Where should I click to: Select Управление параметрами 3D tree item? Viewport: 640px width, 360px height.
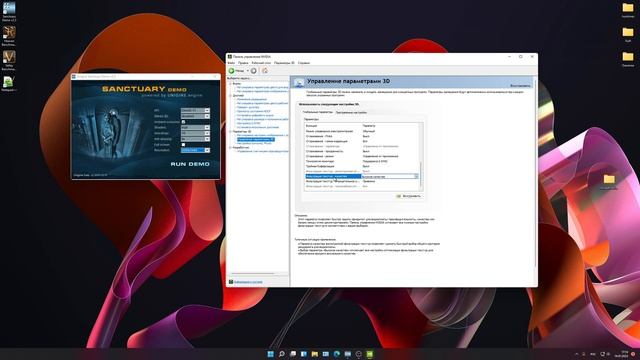click(256, 139)
